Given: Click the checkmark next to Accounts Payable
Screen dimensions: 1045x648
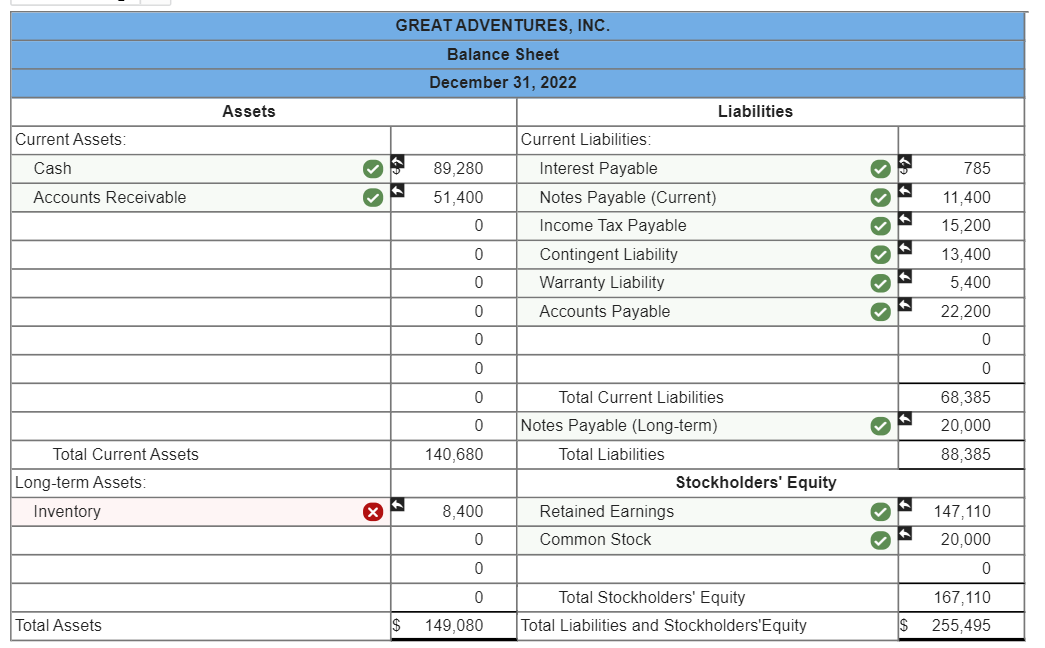Looking at the screenshot, I should pos(880,311).
